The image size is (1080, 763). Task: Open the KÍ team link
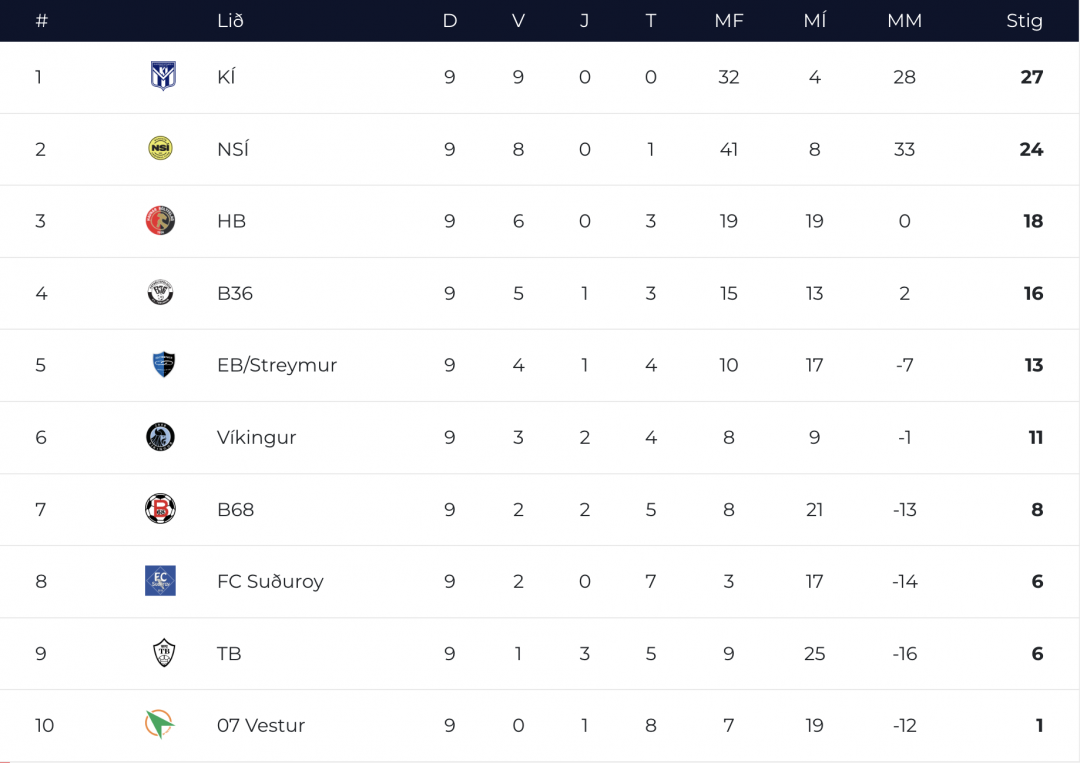pos(226,77)
